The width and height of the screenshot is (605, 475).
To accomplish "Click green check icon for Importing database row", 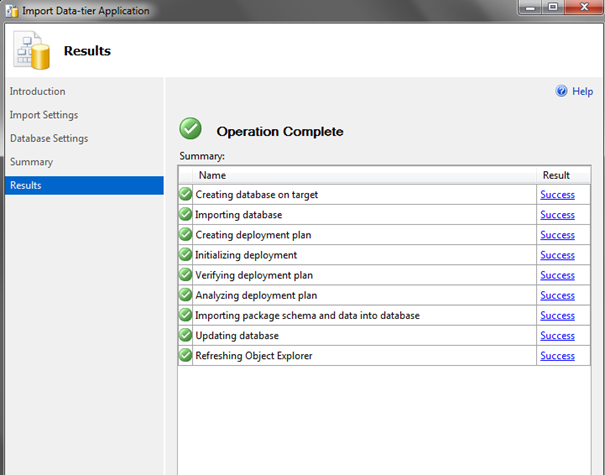I will [x=186, y=214].
